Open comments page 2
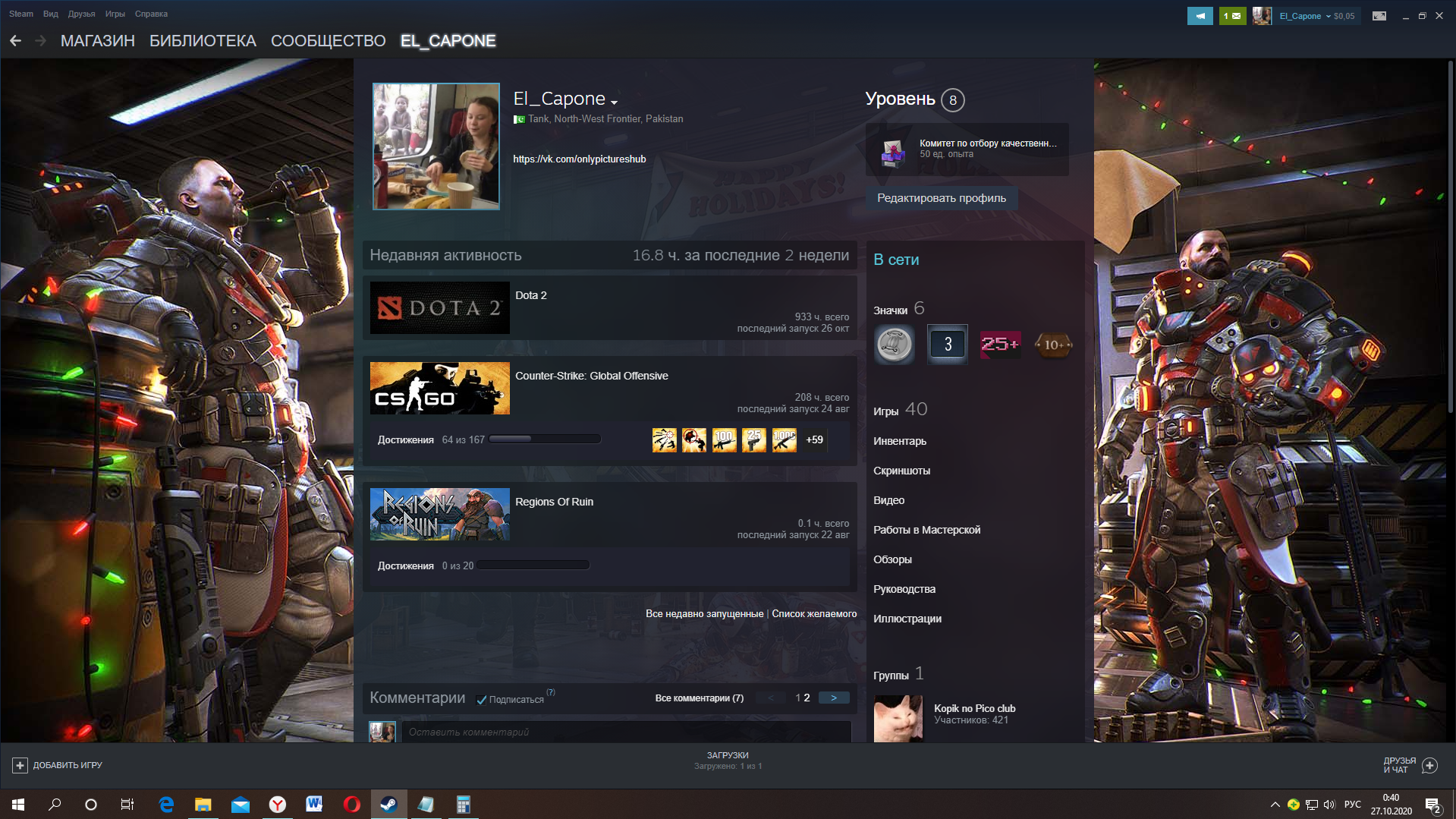1456x819 pixels. (807, 698)
